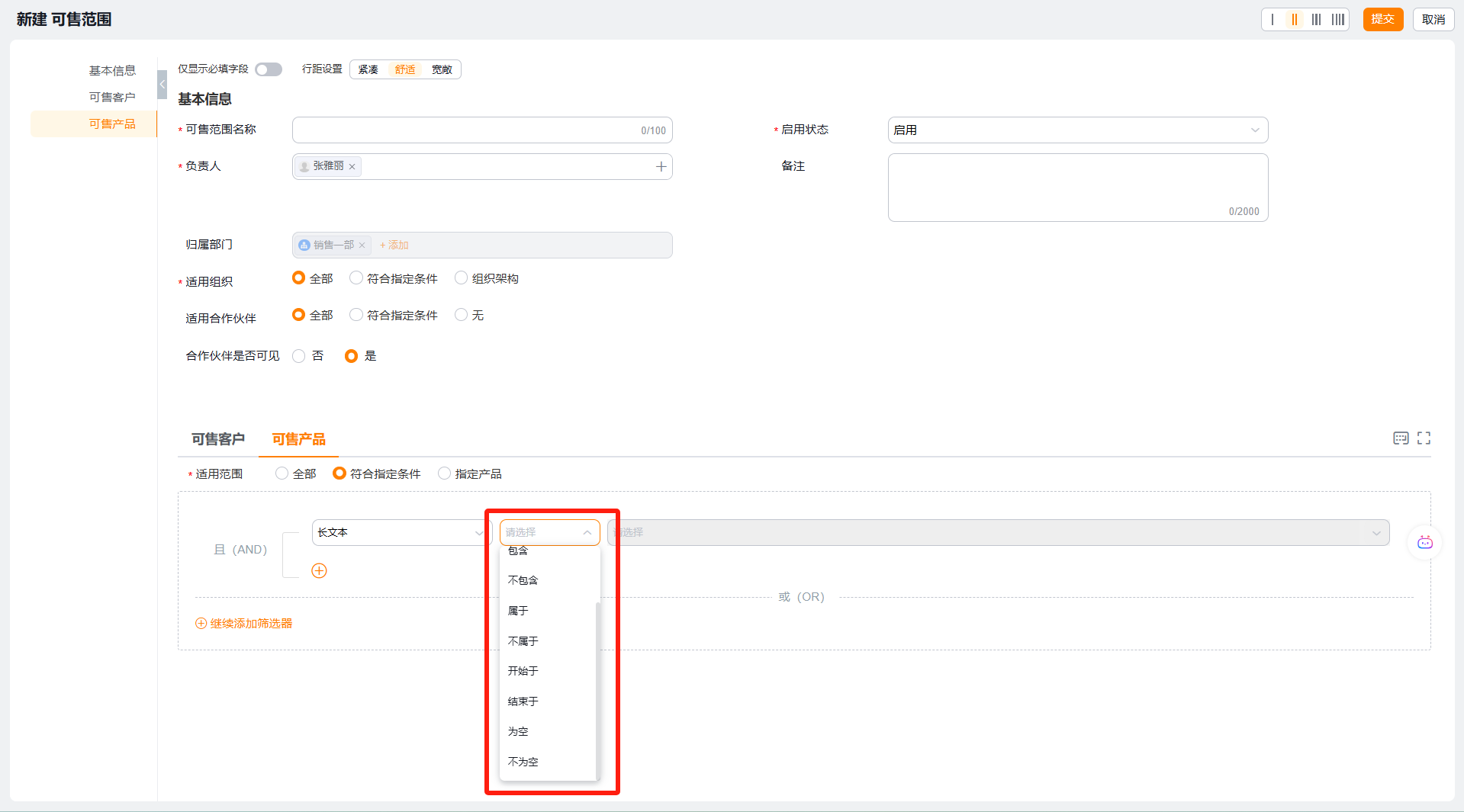1464x812 pixels.
Task: Set partner visibility to 否
Action: [x=299, y=356]
